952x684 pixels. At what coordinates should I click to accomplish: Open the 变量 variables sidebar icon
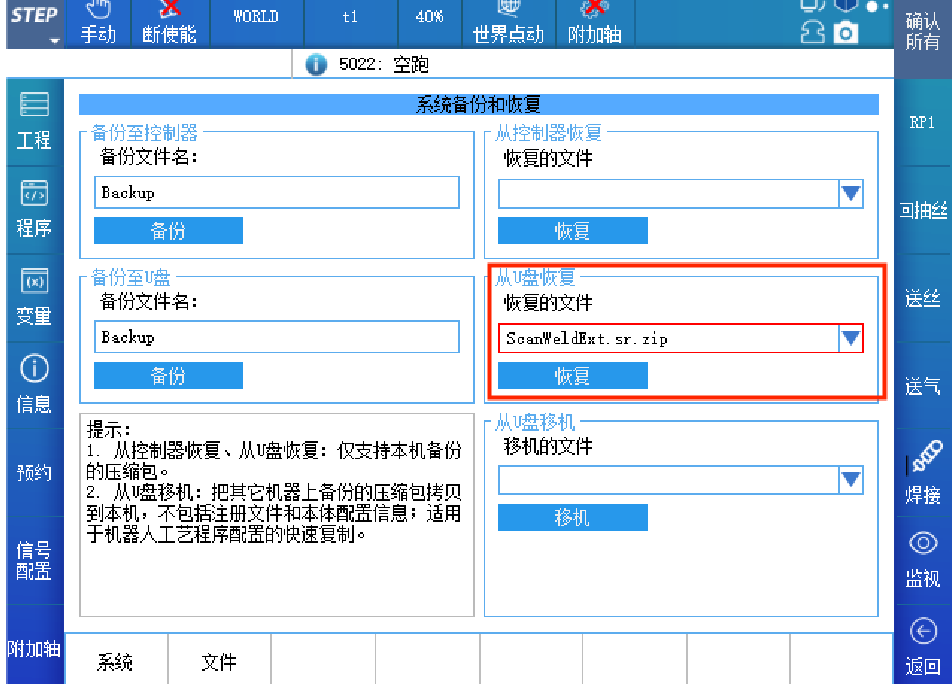click(33, 282)
